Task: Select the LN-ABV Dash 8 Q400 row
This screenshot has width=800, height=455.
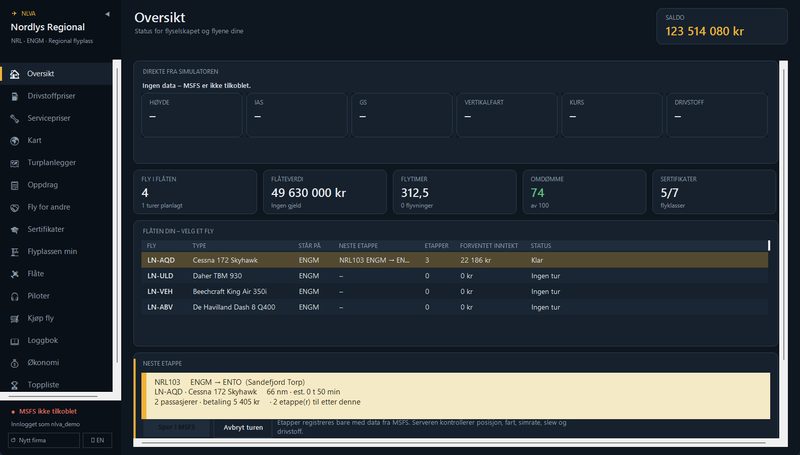Action: 455,307
